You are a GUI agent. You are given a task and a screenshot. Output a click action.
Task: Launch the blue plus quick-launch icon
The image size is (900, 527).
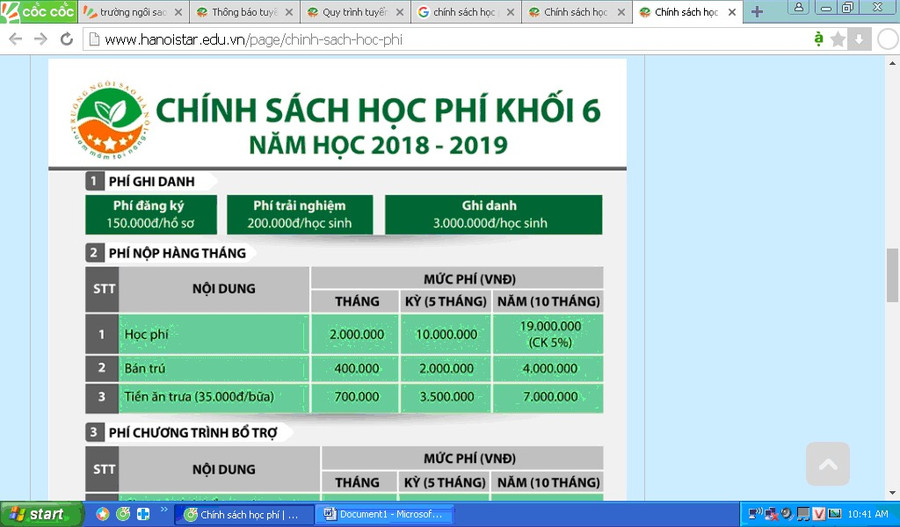tap(143, 514)
